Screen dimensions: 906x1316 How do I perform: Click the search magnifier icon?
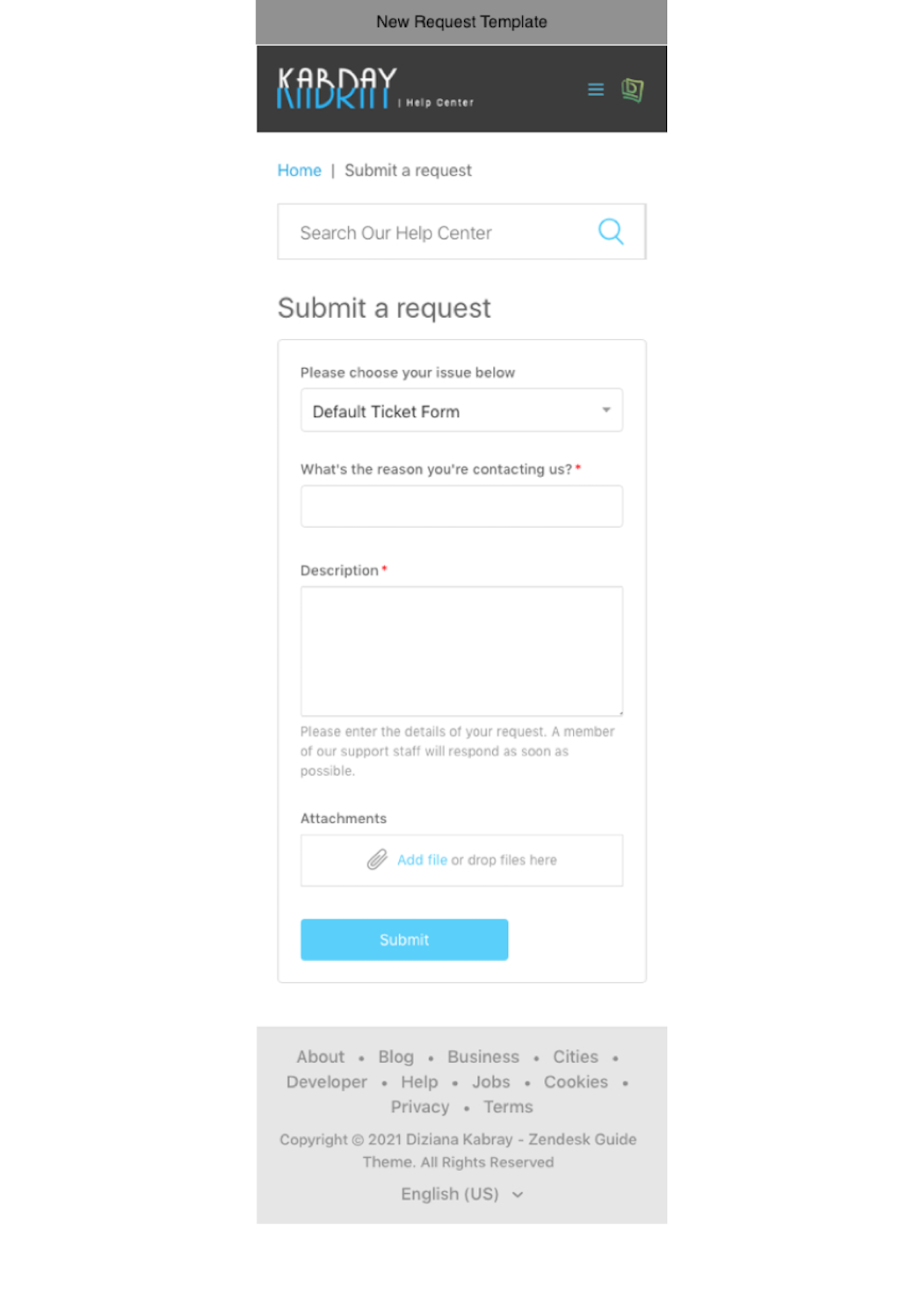[610, 232]
